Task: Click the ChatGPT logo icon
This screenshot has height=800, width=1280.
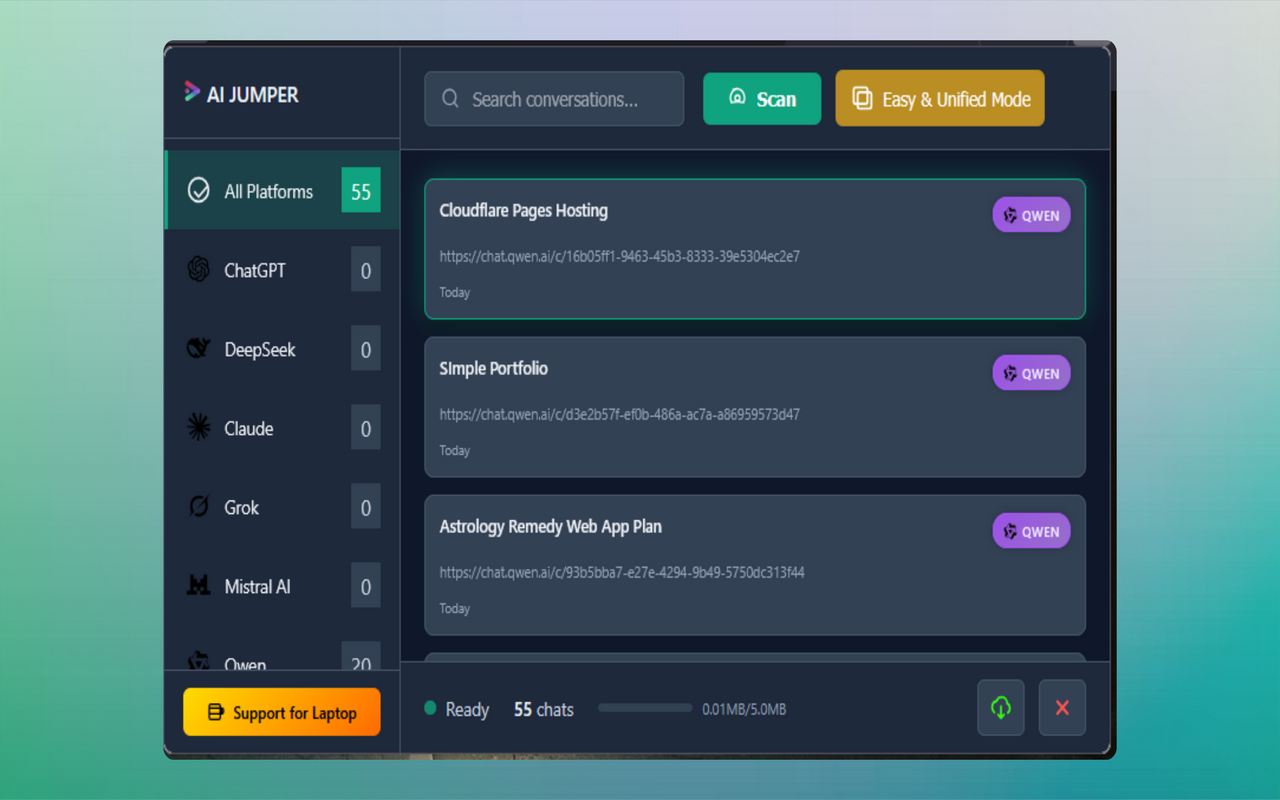Action: pos(198,269)
